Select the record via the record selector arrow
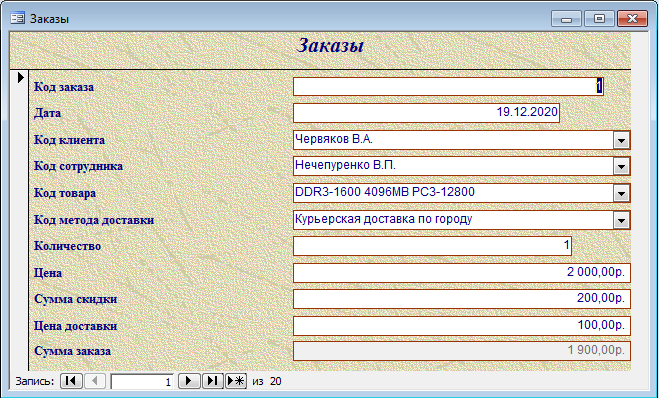 [19, 77]
